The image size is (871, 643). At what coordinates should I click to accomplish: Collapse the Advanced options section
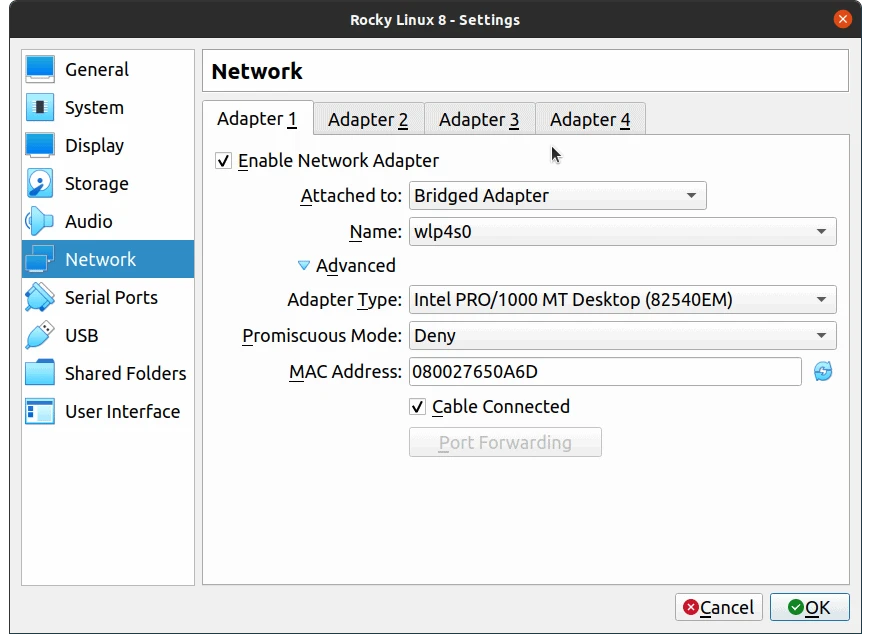pyautogui.click(x=304, y=266)
